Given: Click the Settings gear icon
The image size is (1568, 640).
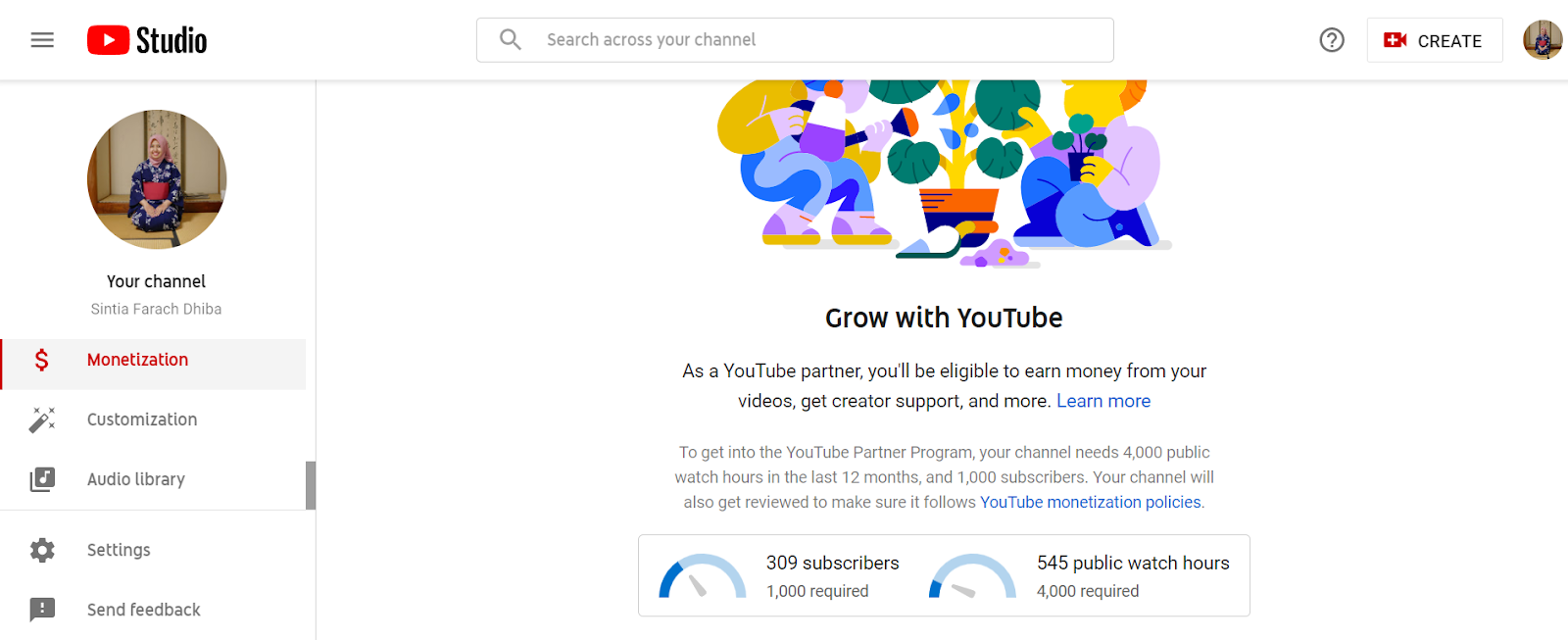Looking at the screenshot, I should pyautogui.click(x=42, y=550).
